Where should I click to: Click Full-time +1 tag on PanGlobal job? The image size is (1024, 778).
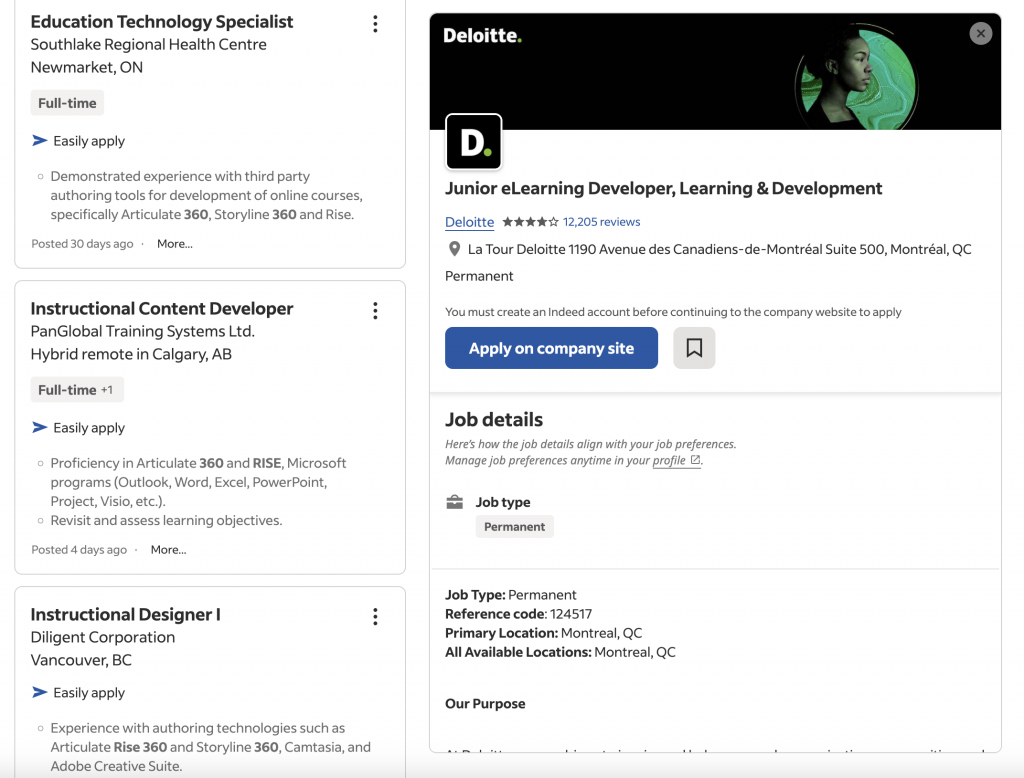pyautogui.click(x=76, y=390)
